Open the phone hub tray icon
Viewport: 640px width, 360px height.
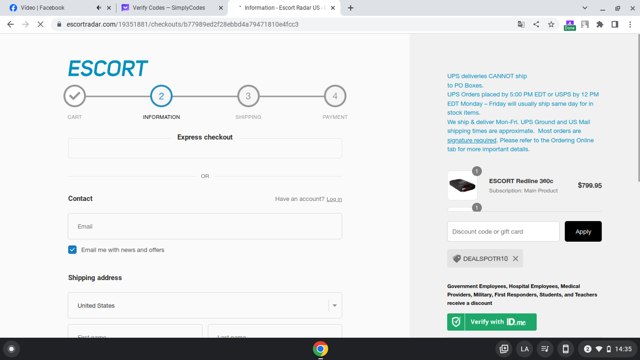[565, 349]
